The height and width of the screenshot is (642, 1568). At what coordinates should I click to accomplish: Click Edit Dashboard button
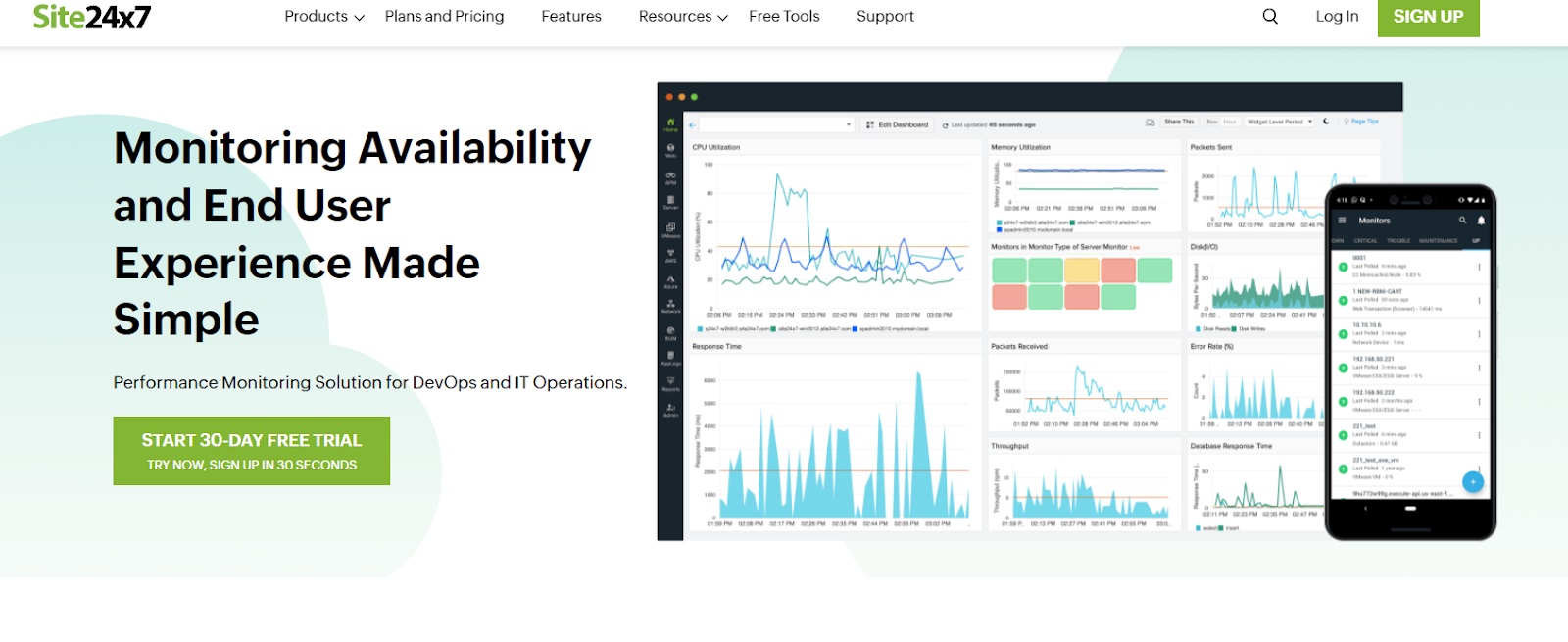coord(897,124)
